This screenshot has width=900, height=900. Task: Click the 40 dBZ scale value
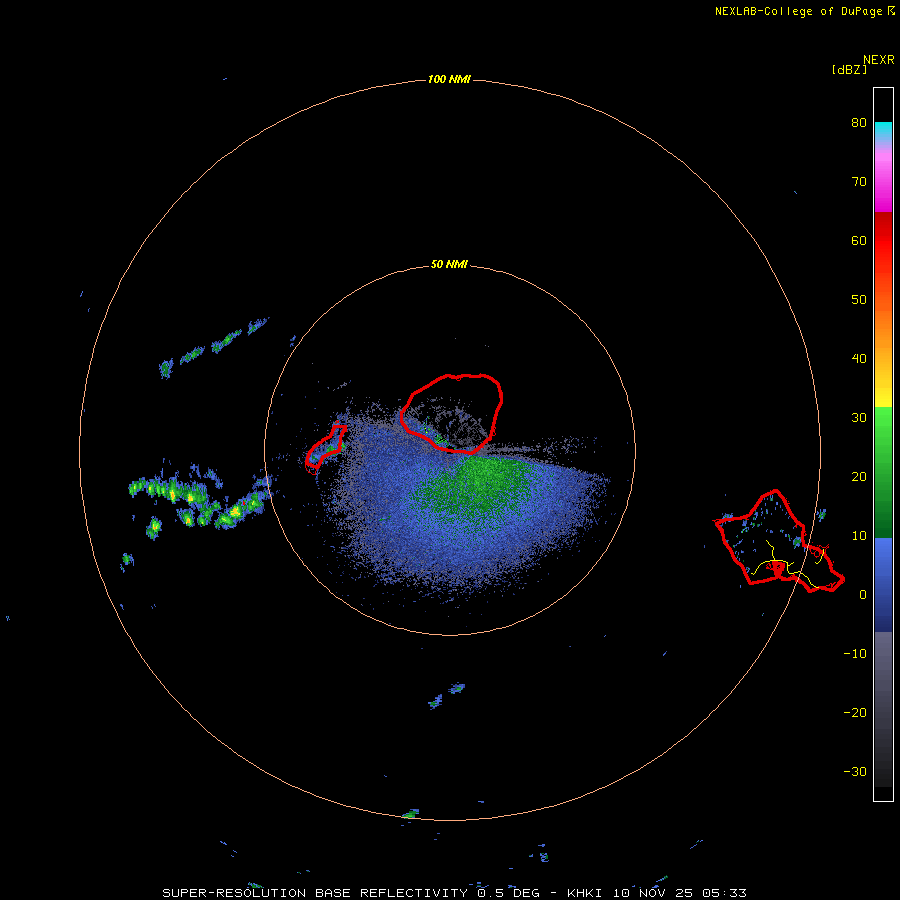coord(859,359)
